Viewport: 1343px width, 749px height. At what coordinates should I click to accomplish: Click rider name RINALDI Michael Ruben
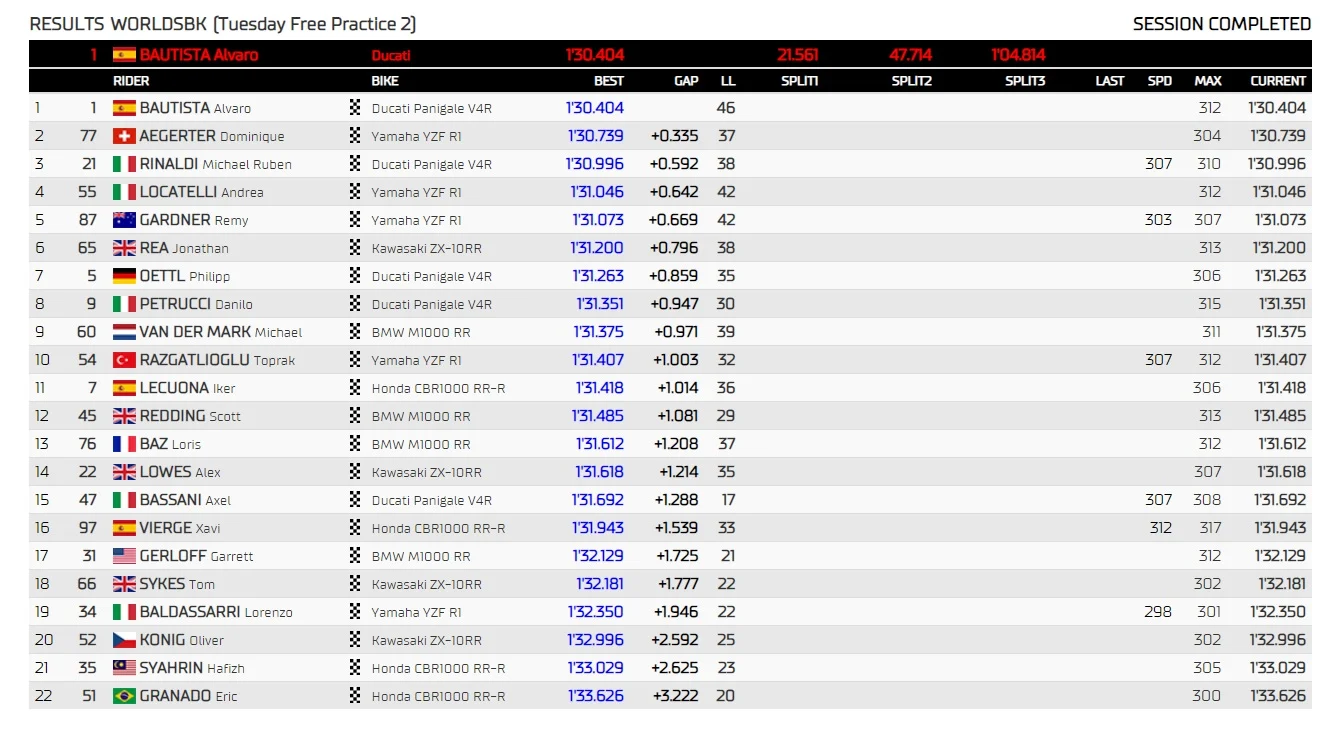[215, 164]
